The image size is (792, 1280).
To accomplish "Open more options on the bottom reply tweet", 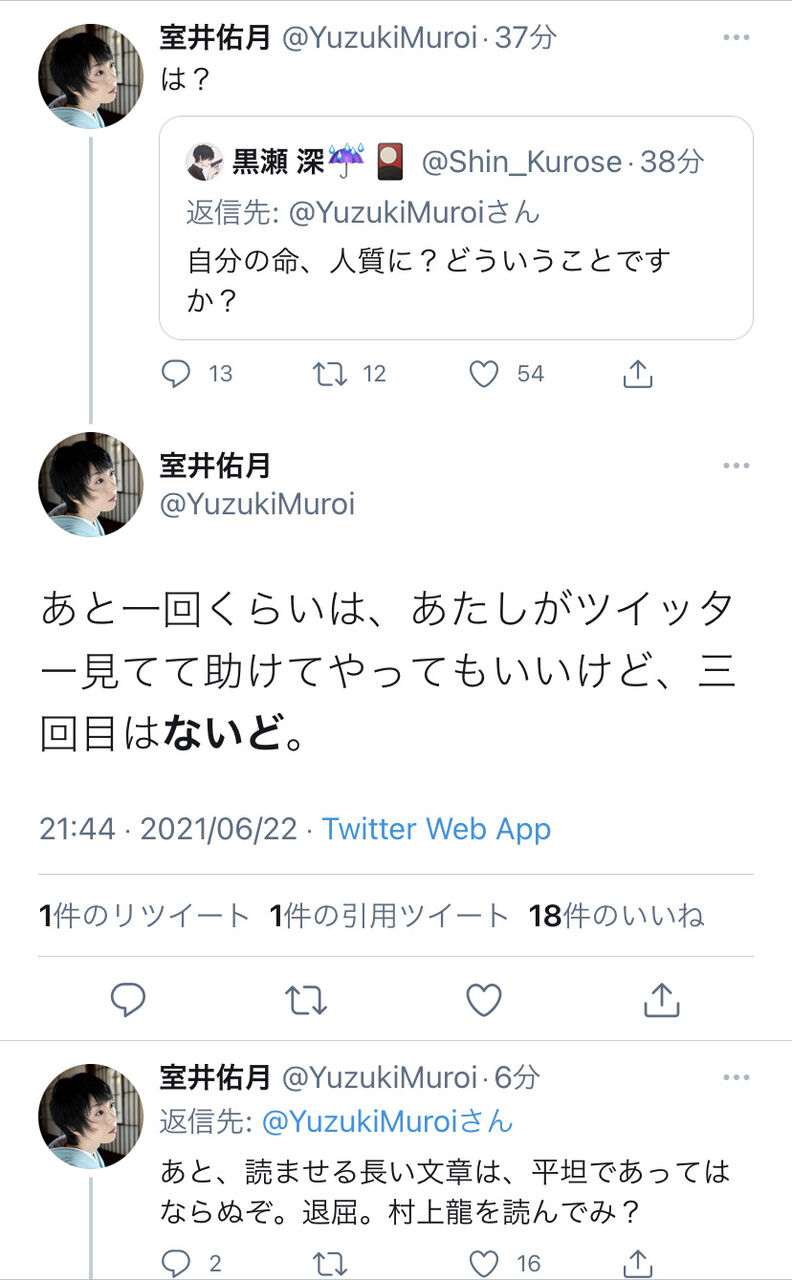I will 736,1077.
